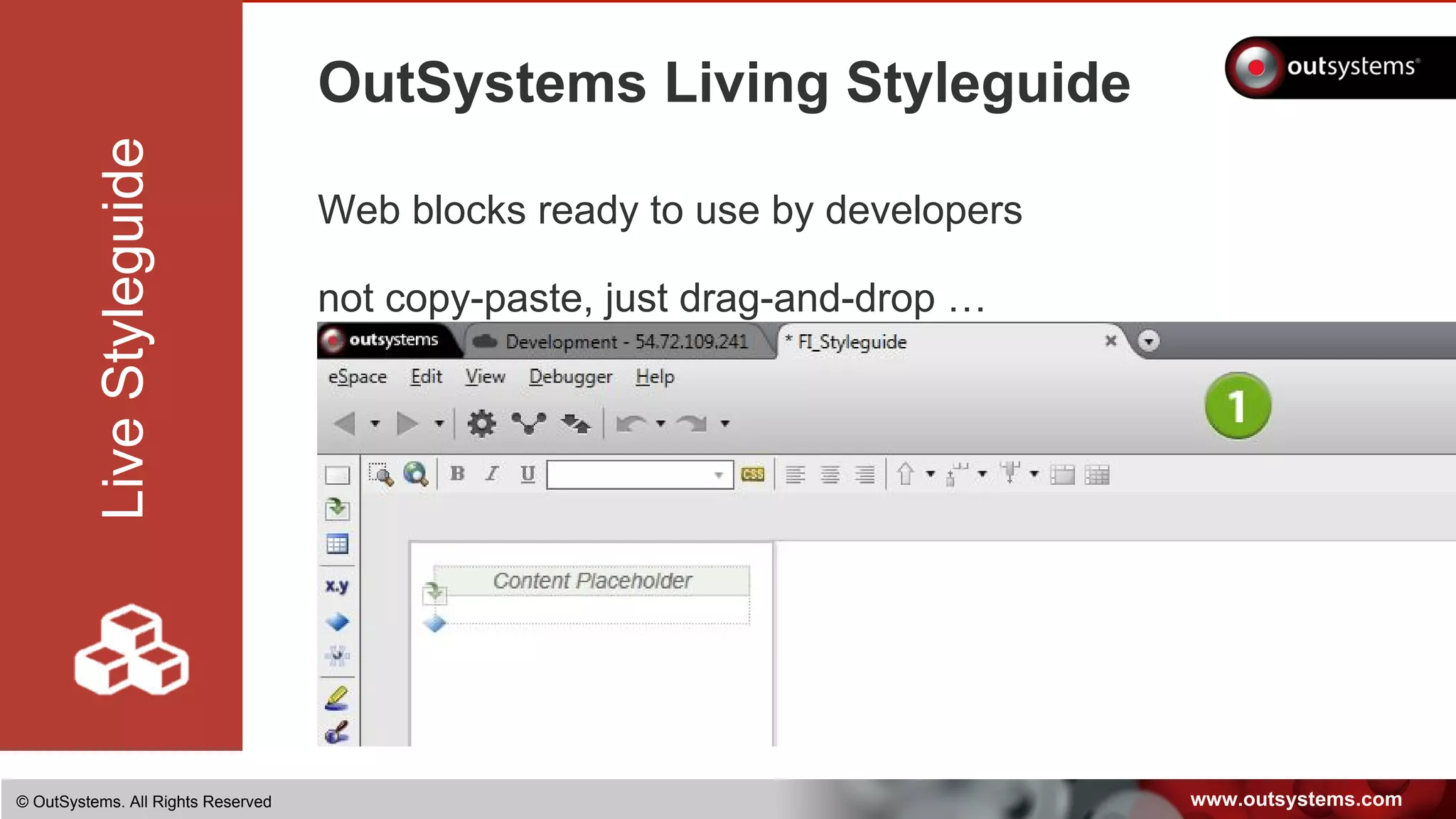Open the Redo history dropdown
Screen dimensions: 1456x819
tap(725, 424)
